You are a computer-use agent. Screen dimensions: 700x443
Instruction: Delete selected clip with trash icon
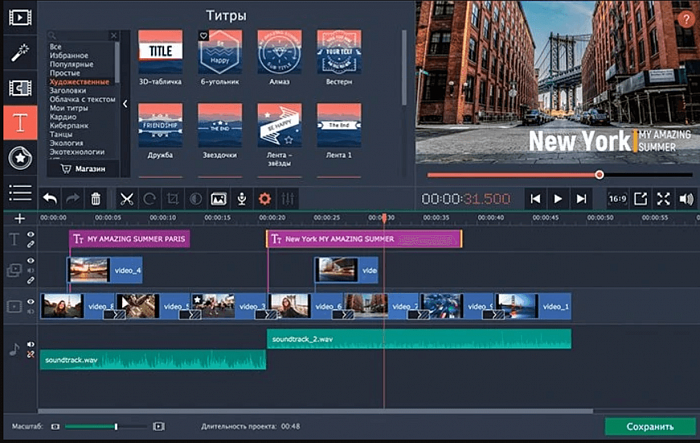pyautogui.click(x=96, y=199)
